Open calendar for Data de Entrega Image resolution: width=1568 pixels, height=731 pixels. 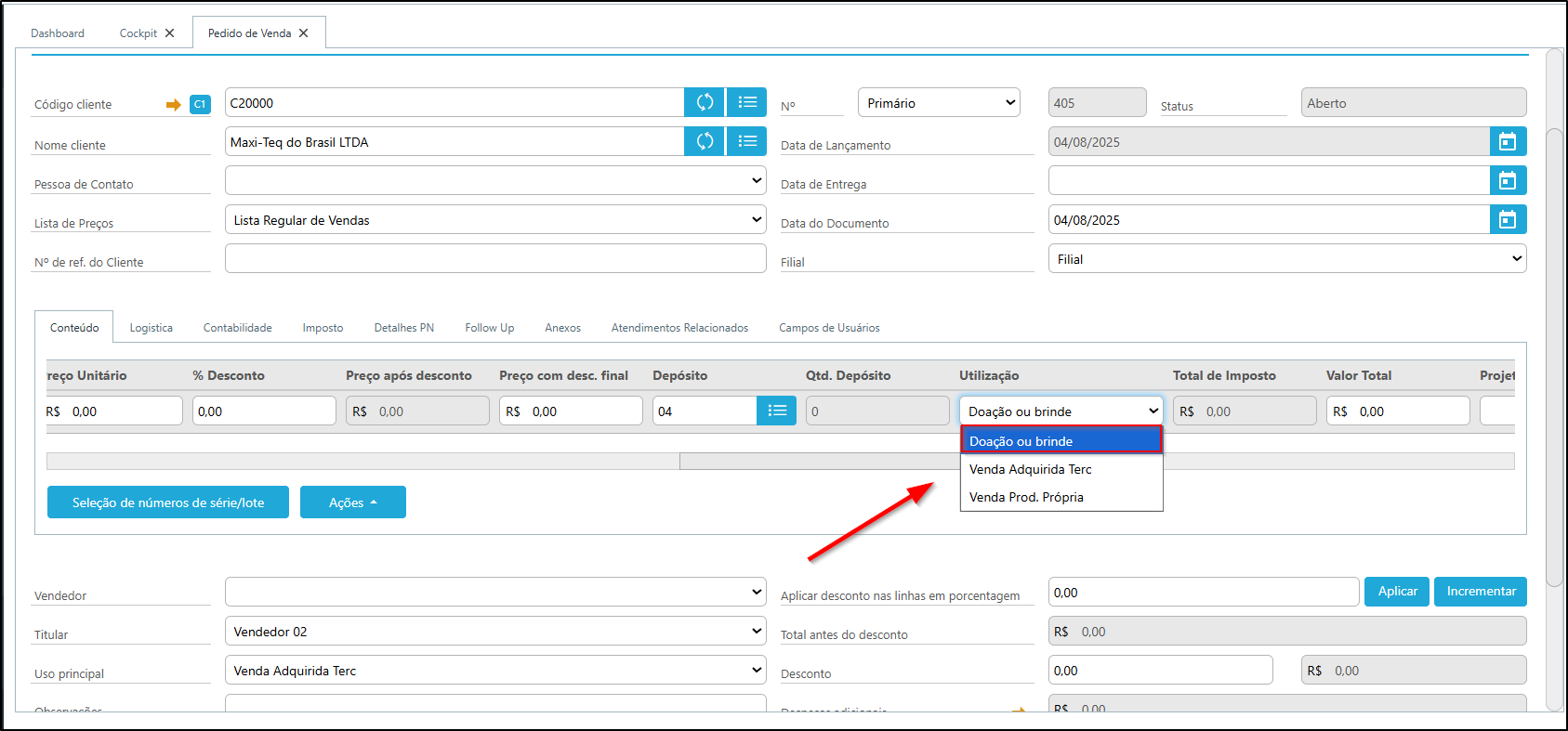[1508, 180]
